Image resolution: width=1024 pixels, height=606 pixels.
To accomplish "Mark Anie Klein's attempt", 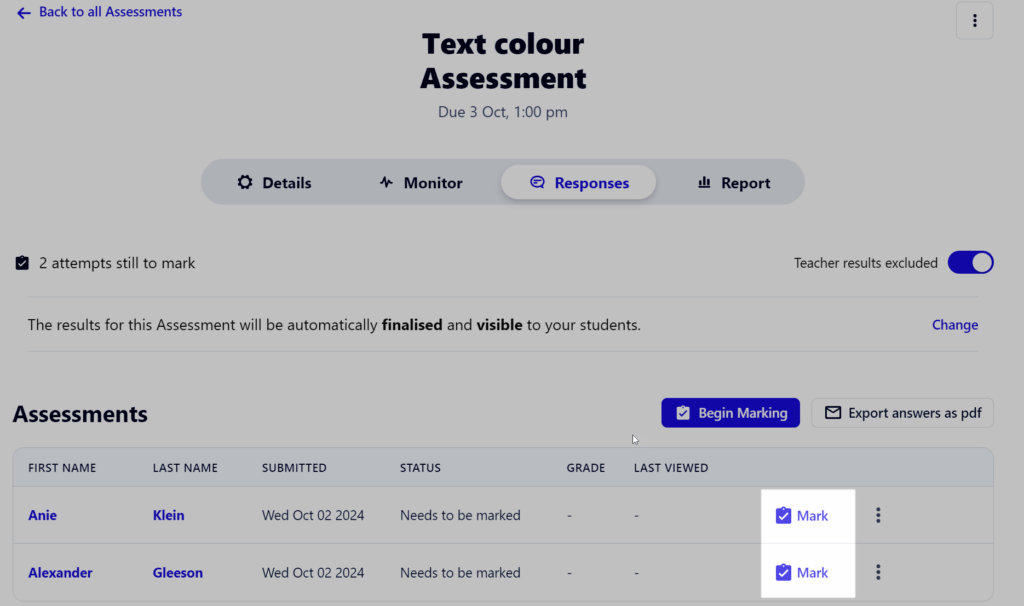I will 801,516.
